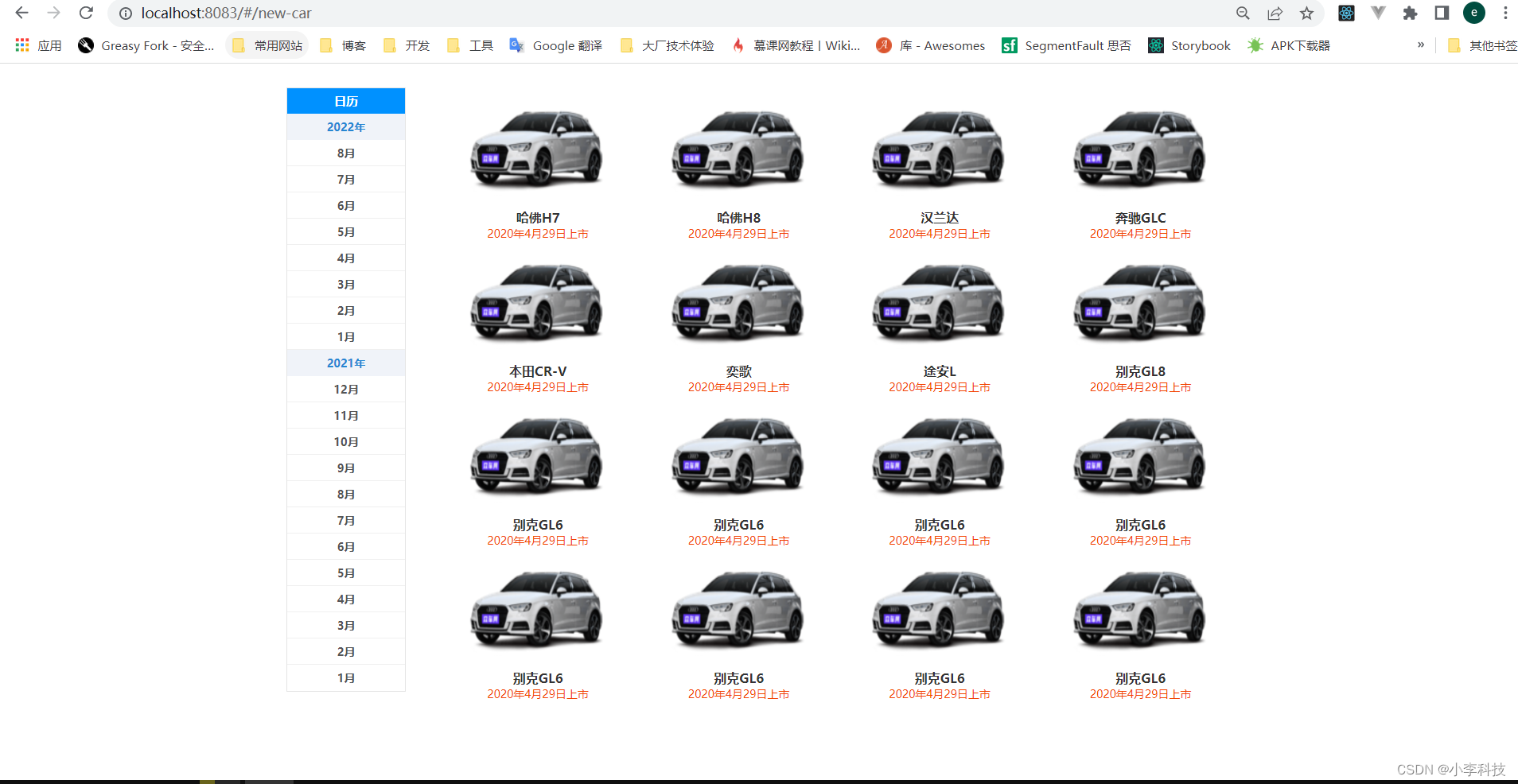Open the Greasy Fork bookmark
The width and height of the screenshot is (1518, 784).
pos(146,45)
